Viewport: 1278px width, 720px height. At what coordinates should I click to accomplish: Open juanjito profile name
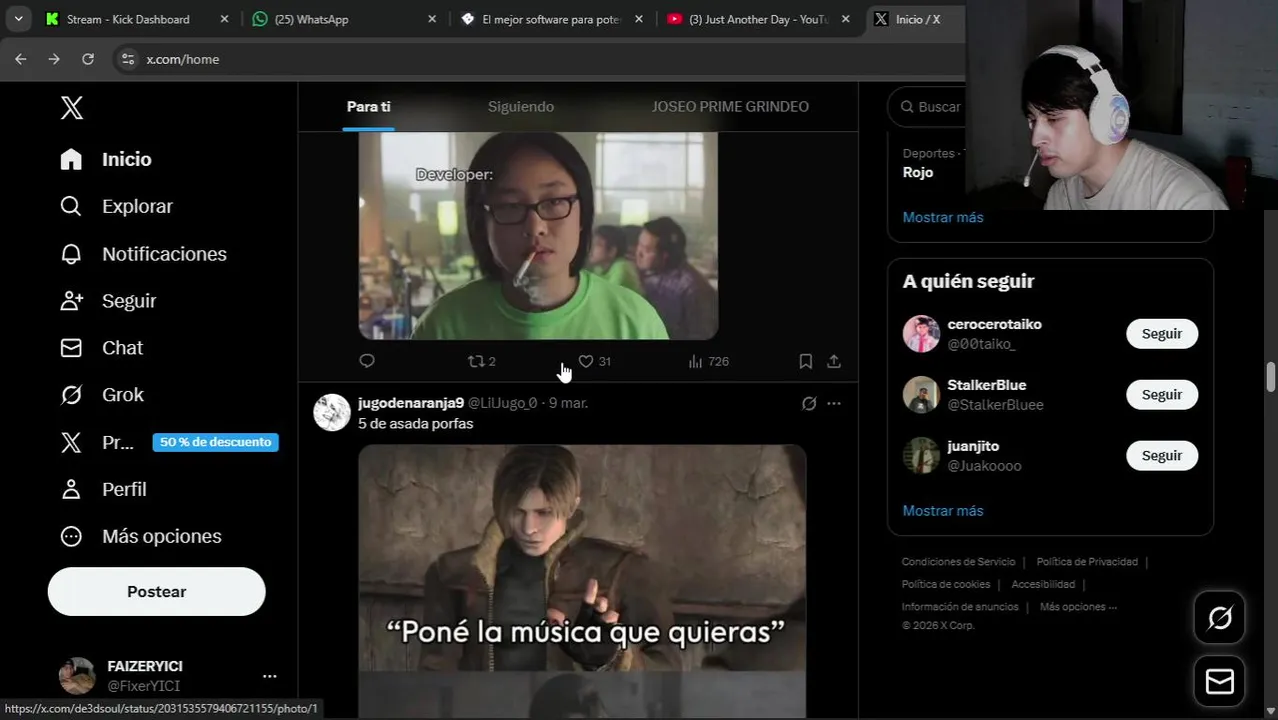[x=973, y=446]
